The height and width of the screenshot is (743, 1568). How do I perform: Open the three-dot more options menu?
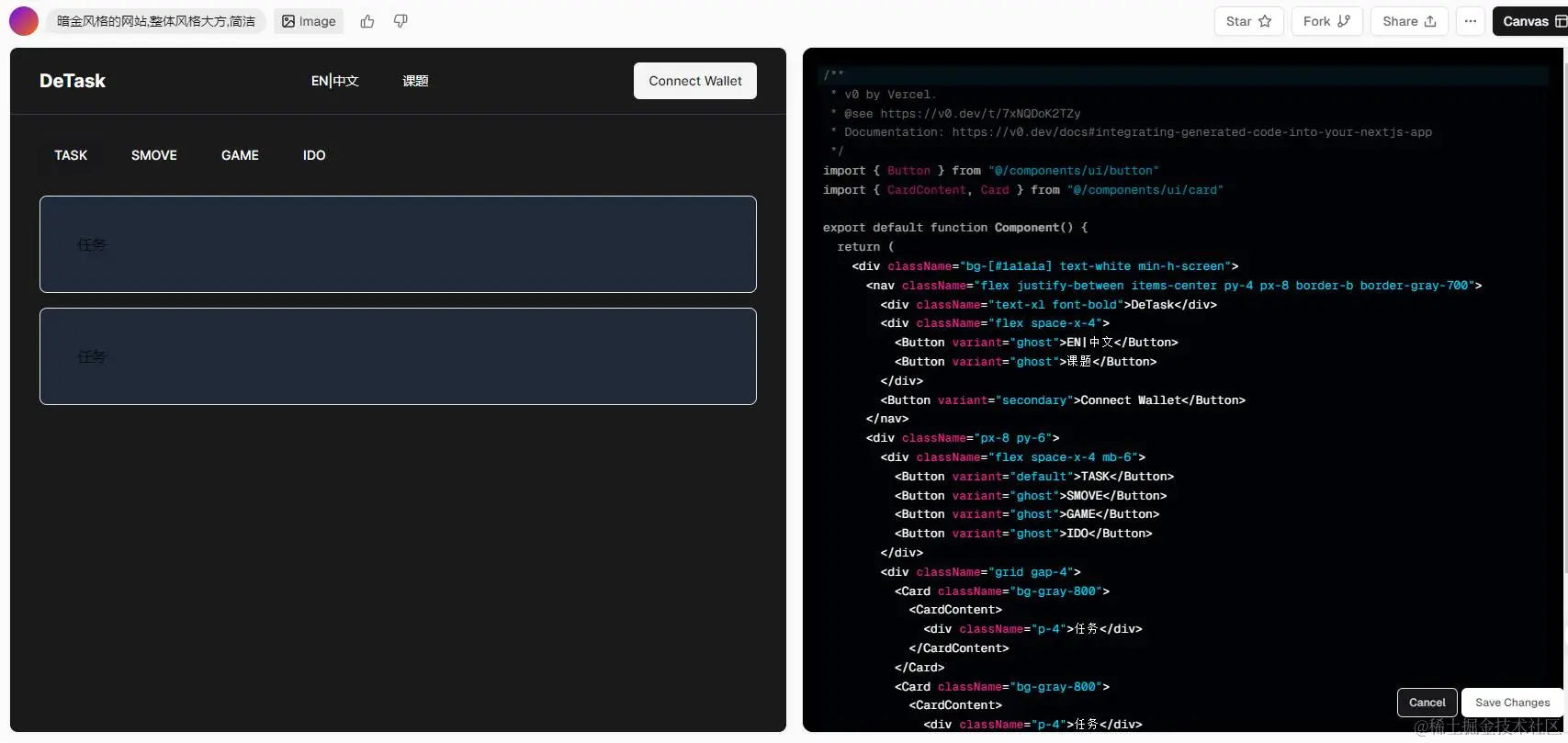click(x=1471, y=21)
